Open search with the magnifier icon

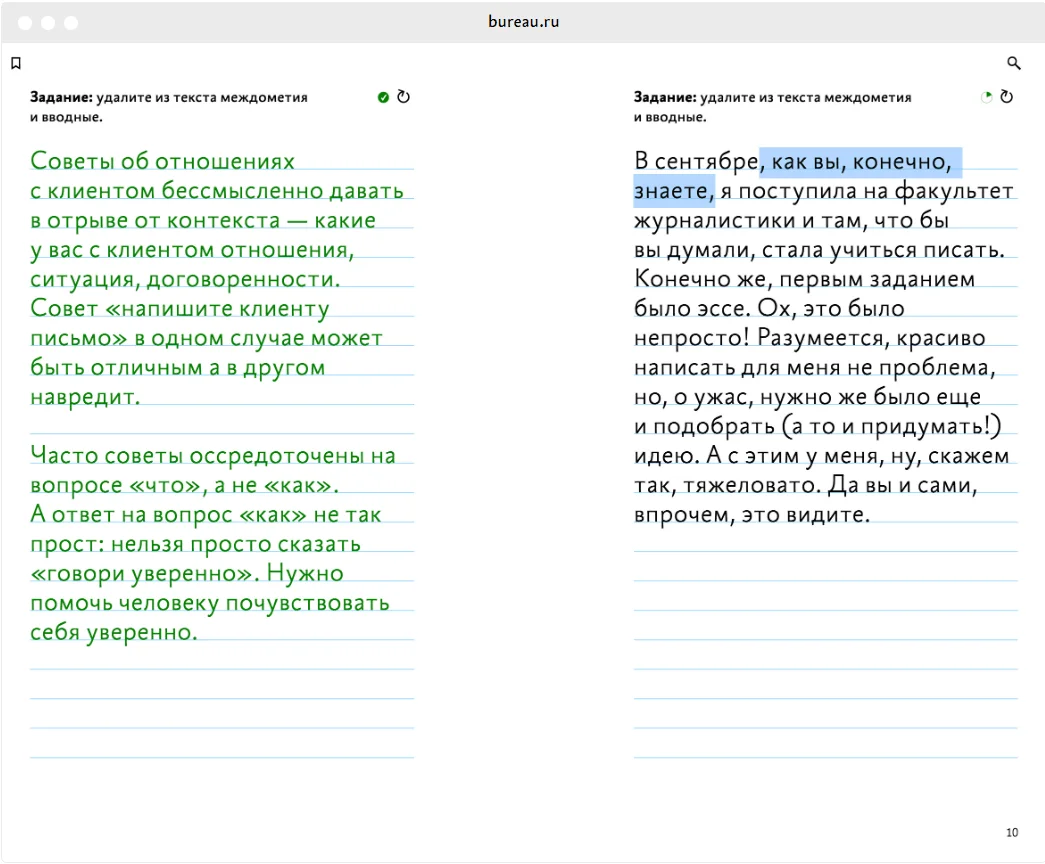tap(1013, 63)
